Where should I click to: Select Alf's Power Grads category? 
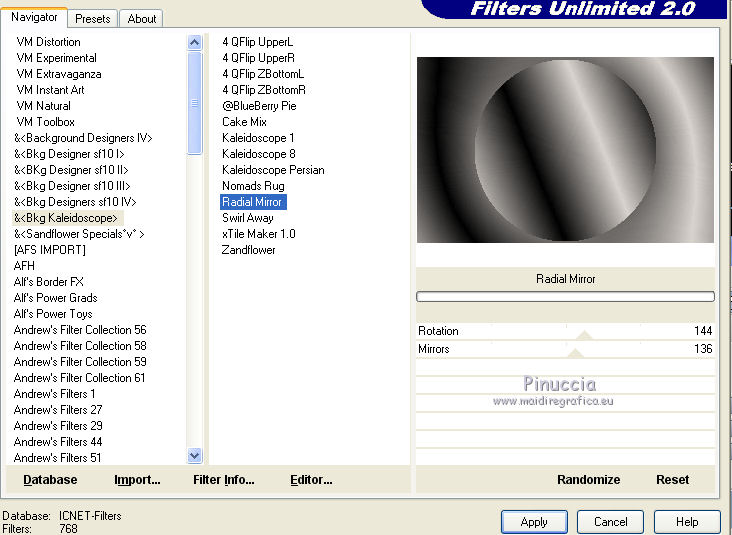pos(56,298)
